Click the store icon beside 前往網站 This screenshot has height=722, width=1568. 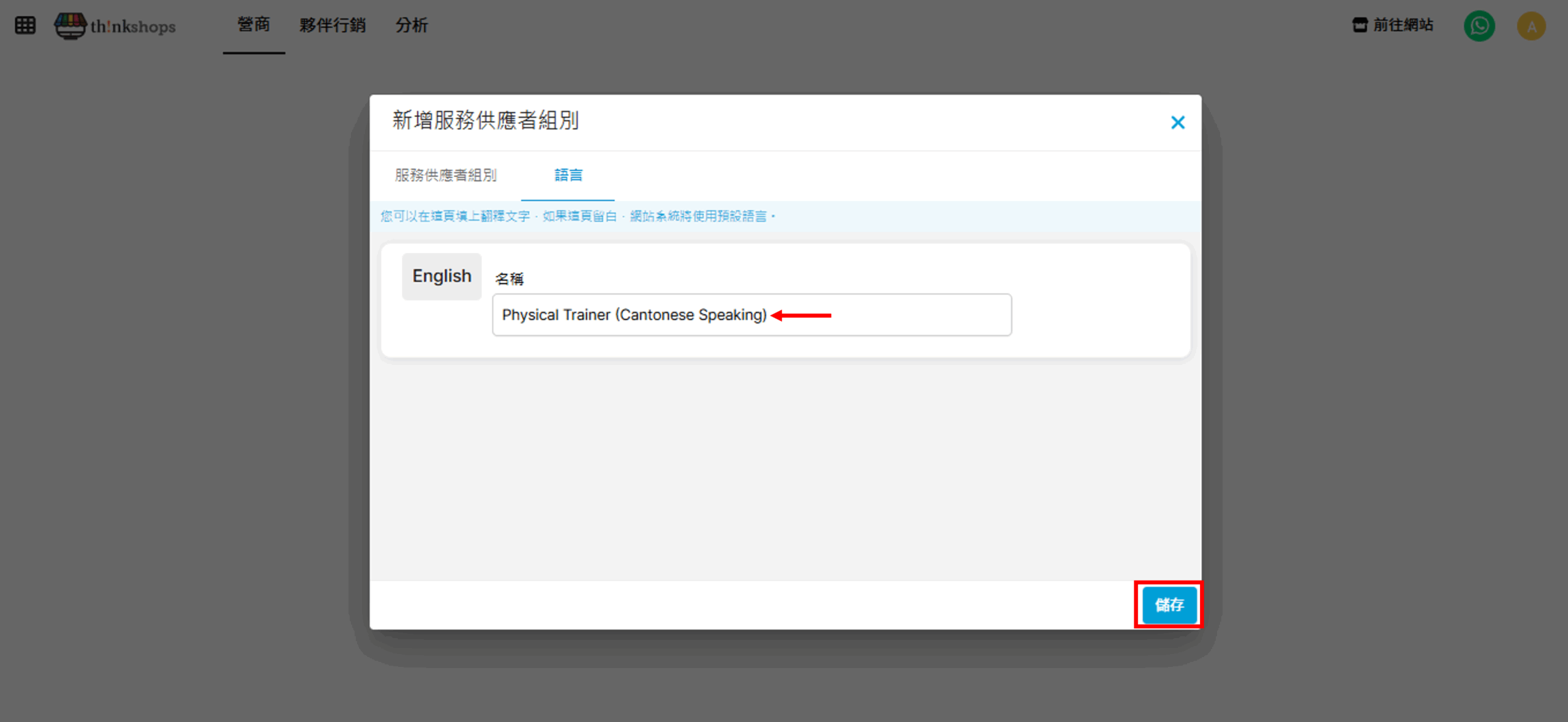tap(1360, 25)
